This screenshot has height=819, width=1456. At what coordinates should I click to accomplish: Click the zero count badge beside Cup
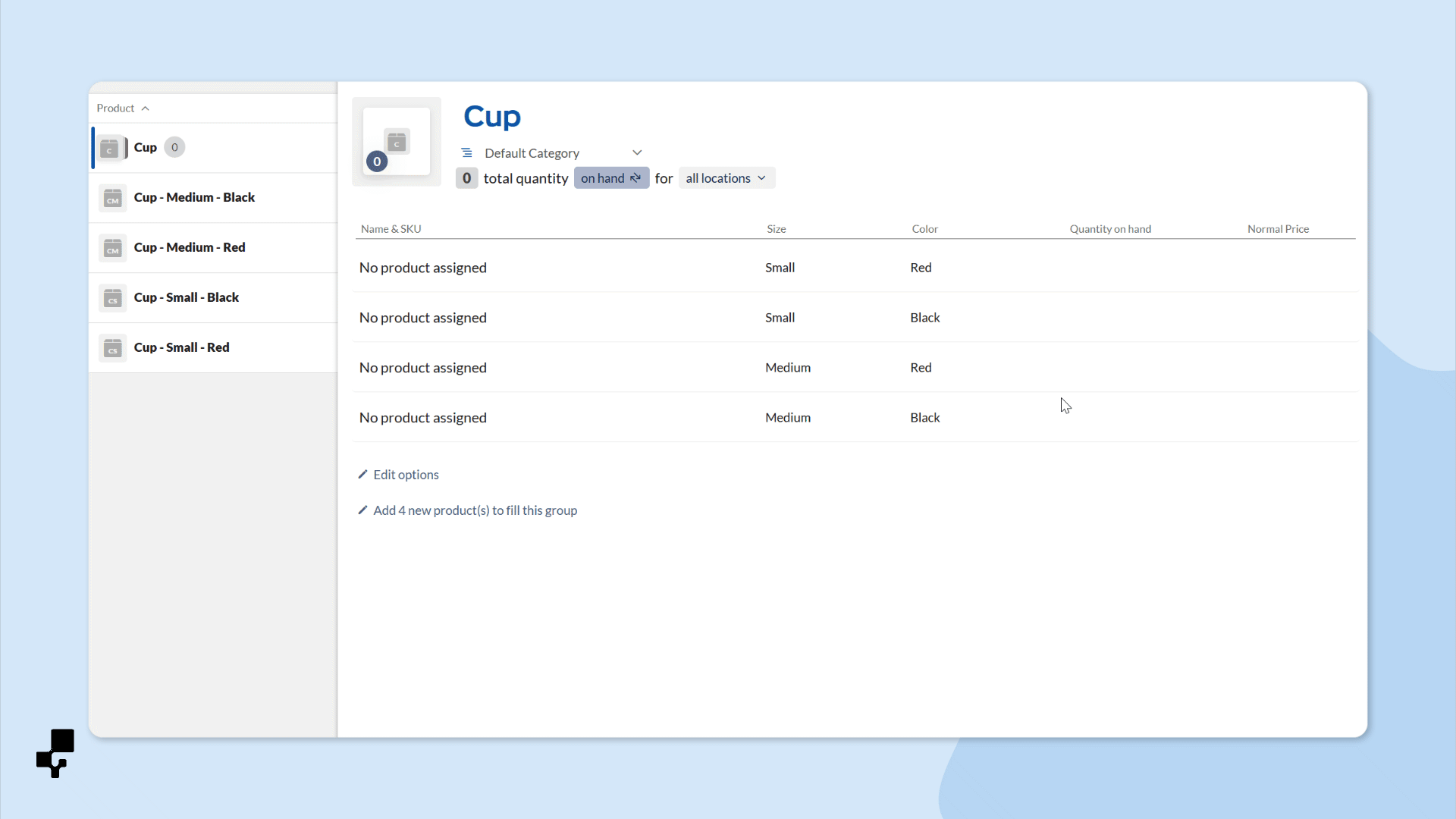(x=174, y=147)
